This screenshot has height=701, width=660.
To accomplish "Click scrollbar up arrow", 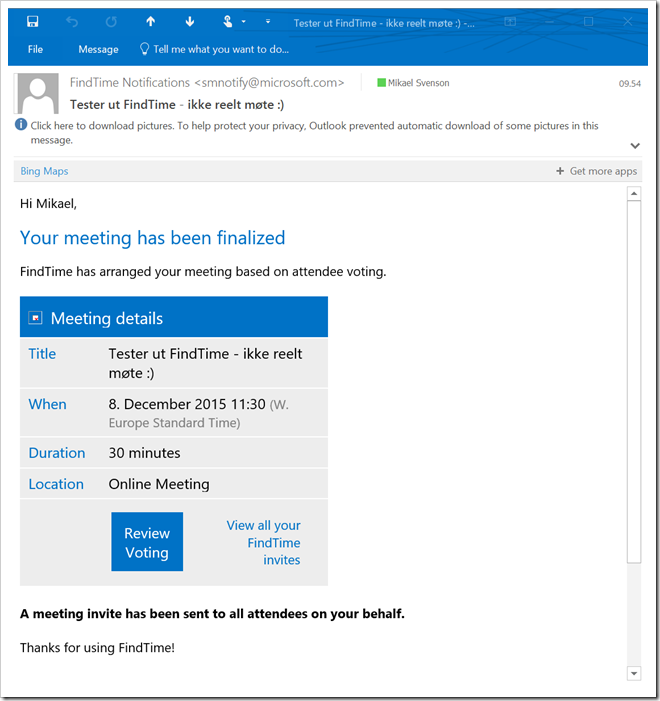I will pos(634,194).
